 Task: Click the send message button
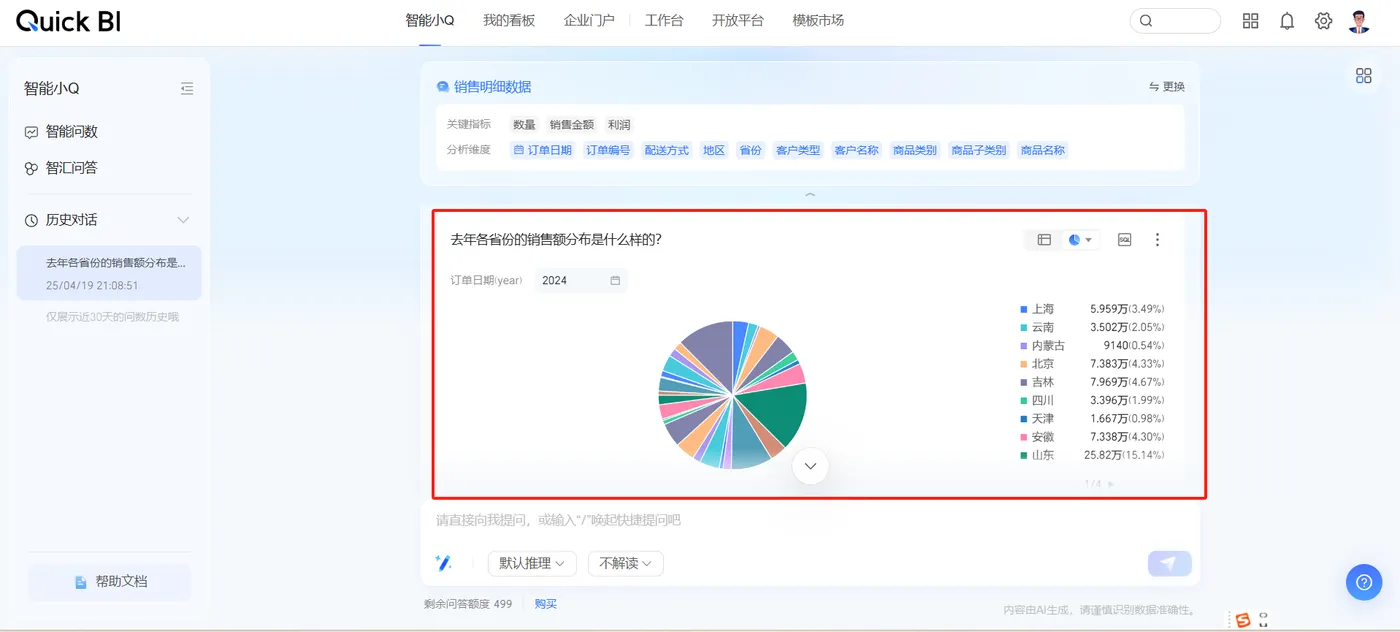pos(1169,564)
